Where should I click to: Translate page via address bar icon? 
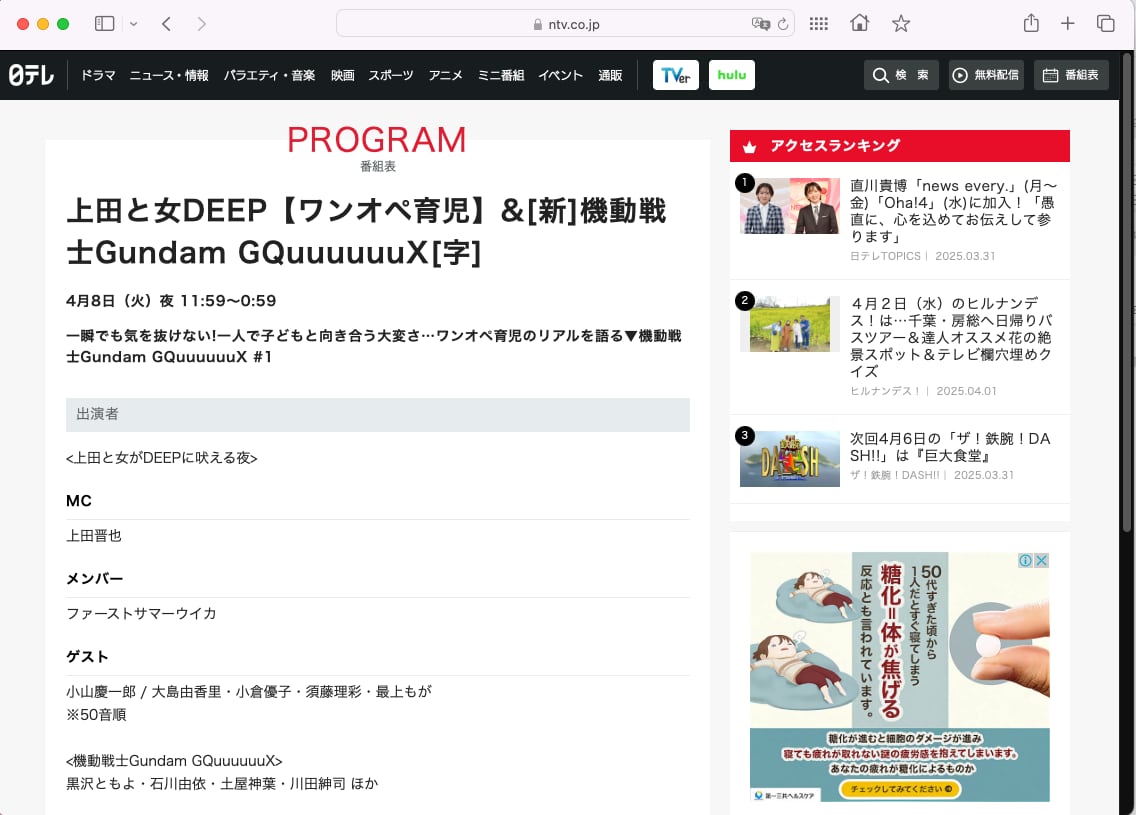(761, 24)
